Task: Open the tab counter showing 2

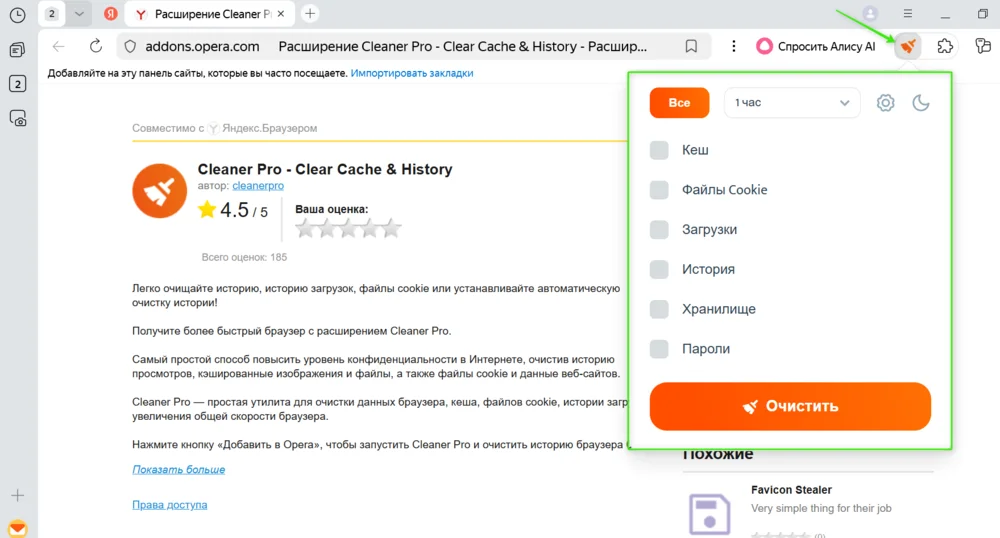Action: click(x=52, y=13)
